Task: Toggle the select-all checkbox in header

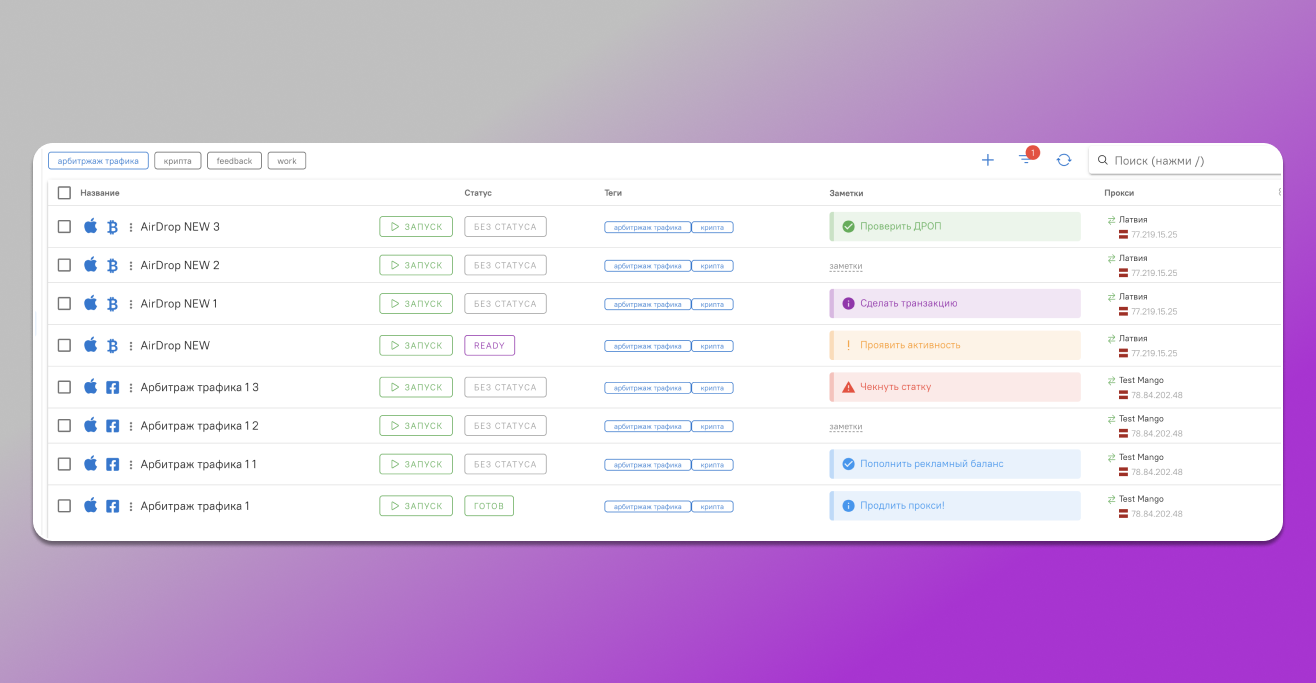Action: coord(64,193)
